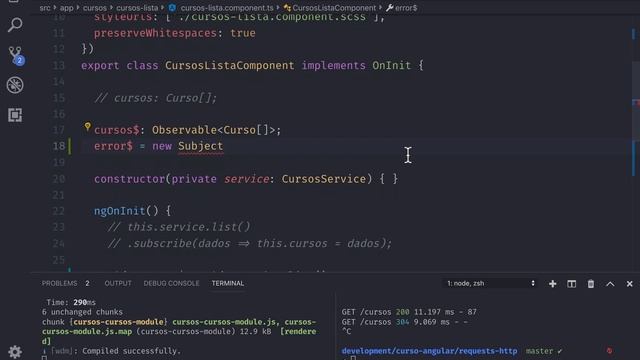This screenshot has height=360, width=640.
Task: Click 'development/curso-angular/requests-http' path in right terminal
Action: 429,351
